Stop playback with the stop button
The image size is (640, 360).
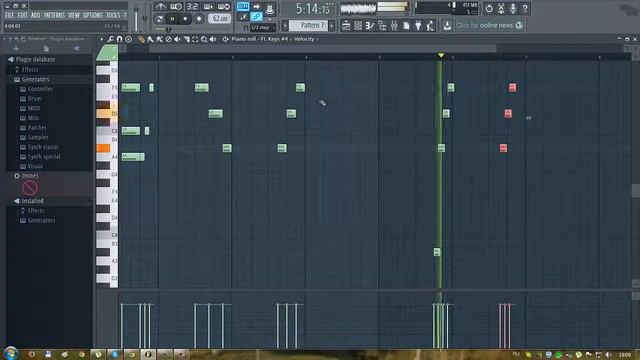coord(186,19)
